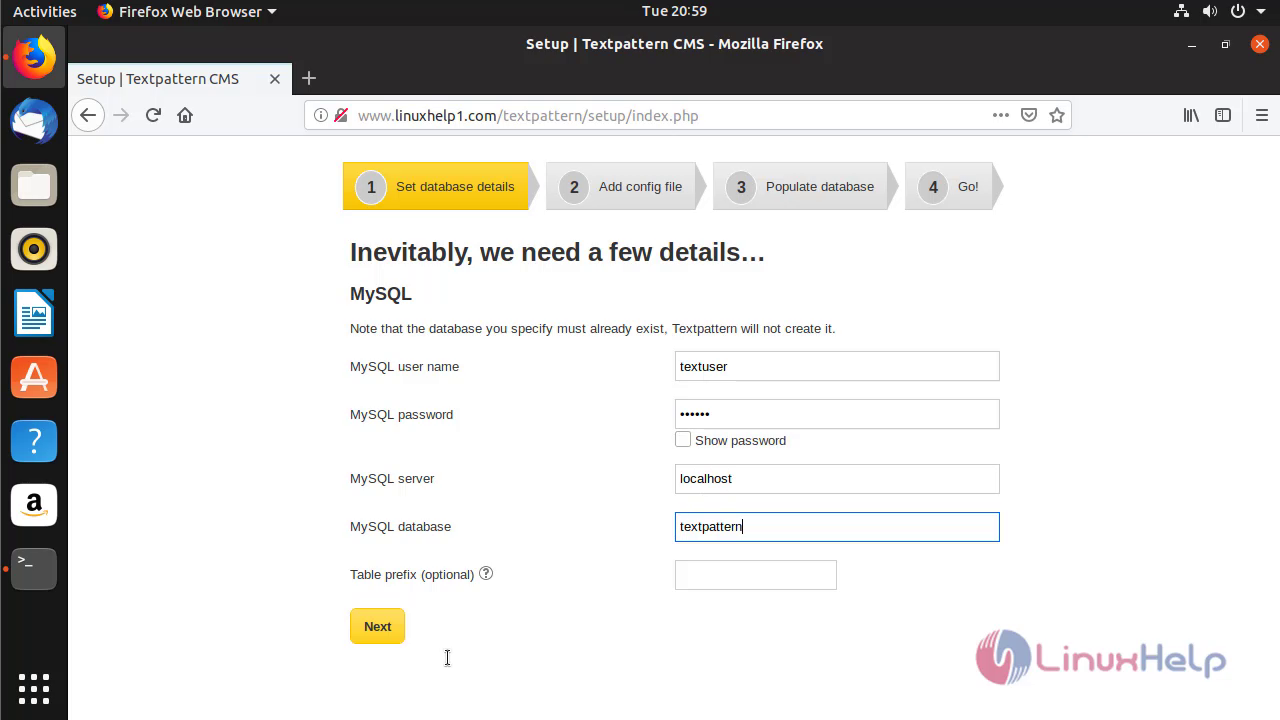
Task: Select the Setup | Textpattern CMS tab
Action: pyautogui.click(x=180, y=79)
